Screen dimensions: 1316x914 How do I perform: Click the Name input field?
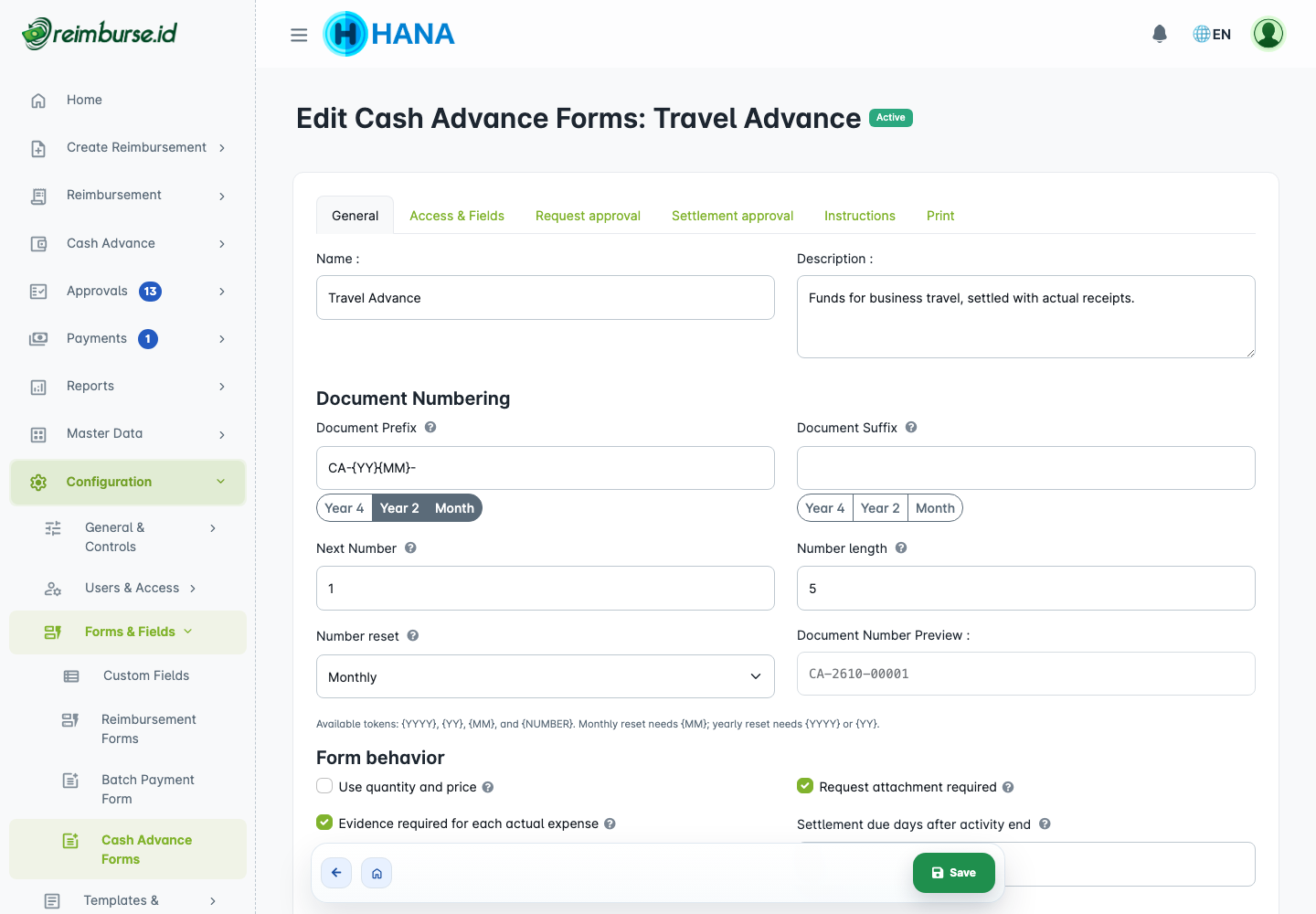click(546, 298)
